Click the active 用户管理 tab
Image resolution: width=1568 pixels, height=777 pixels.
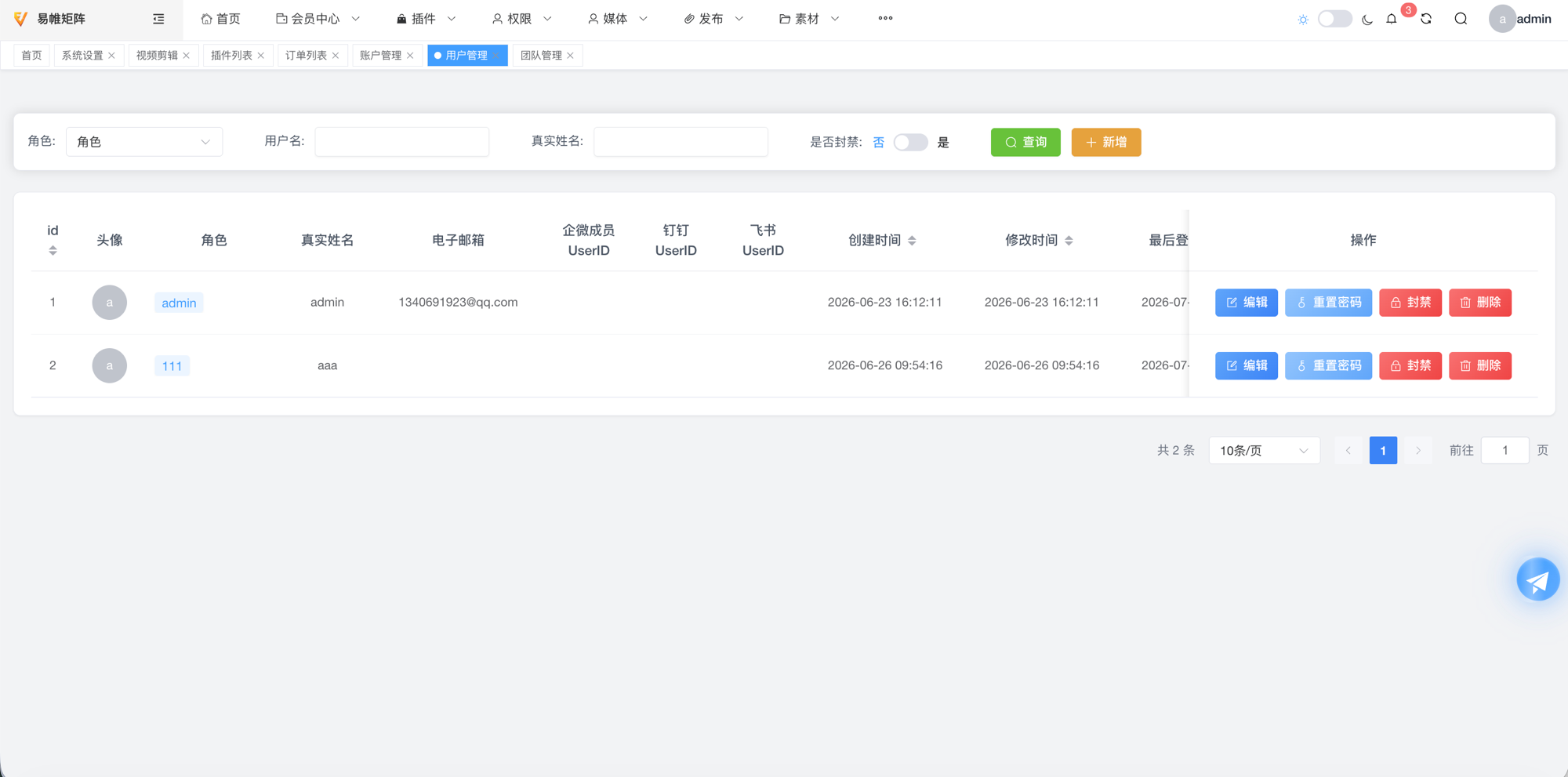466,56
